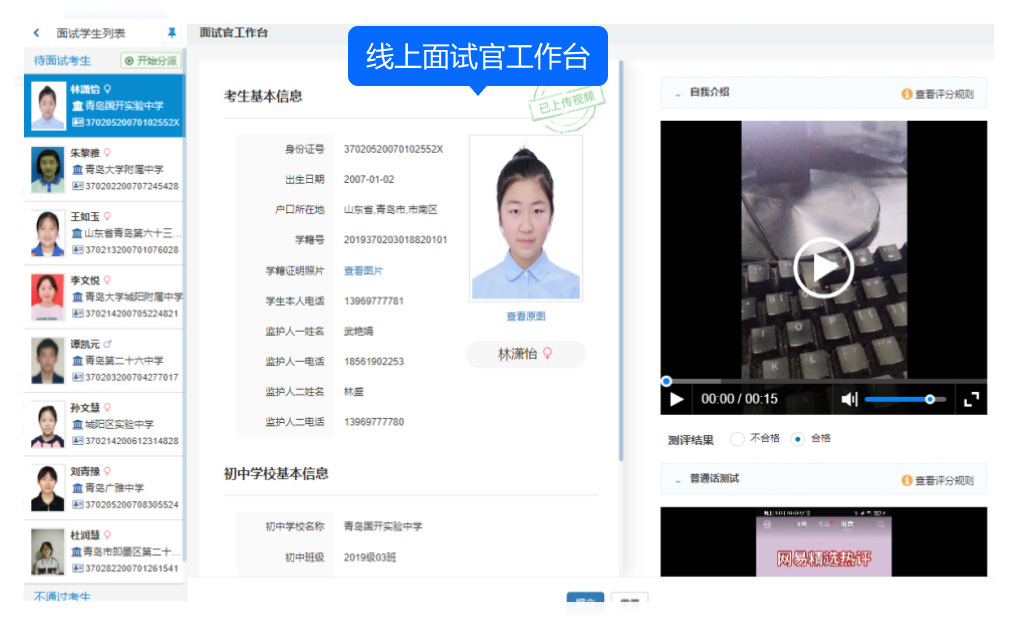Select student 朱黎雅 in the list
This screenshot has width=1018, height=626.
click(x=104, y=170)
